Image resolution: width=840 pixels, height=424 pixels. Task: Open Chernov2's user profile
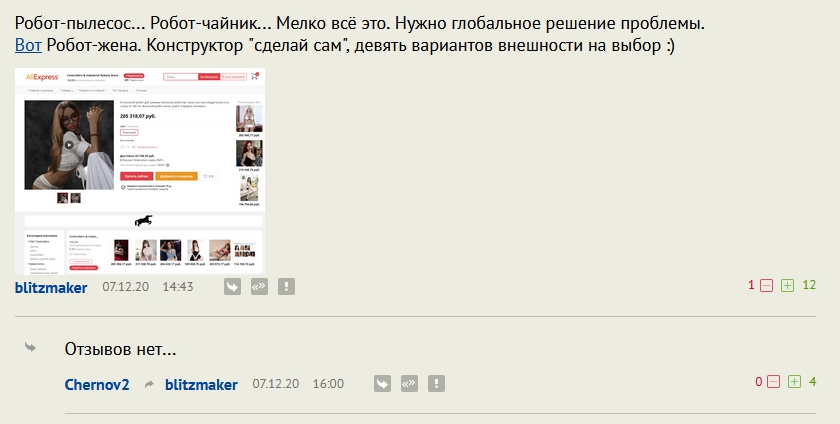click(97, 384)
